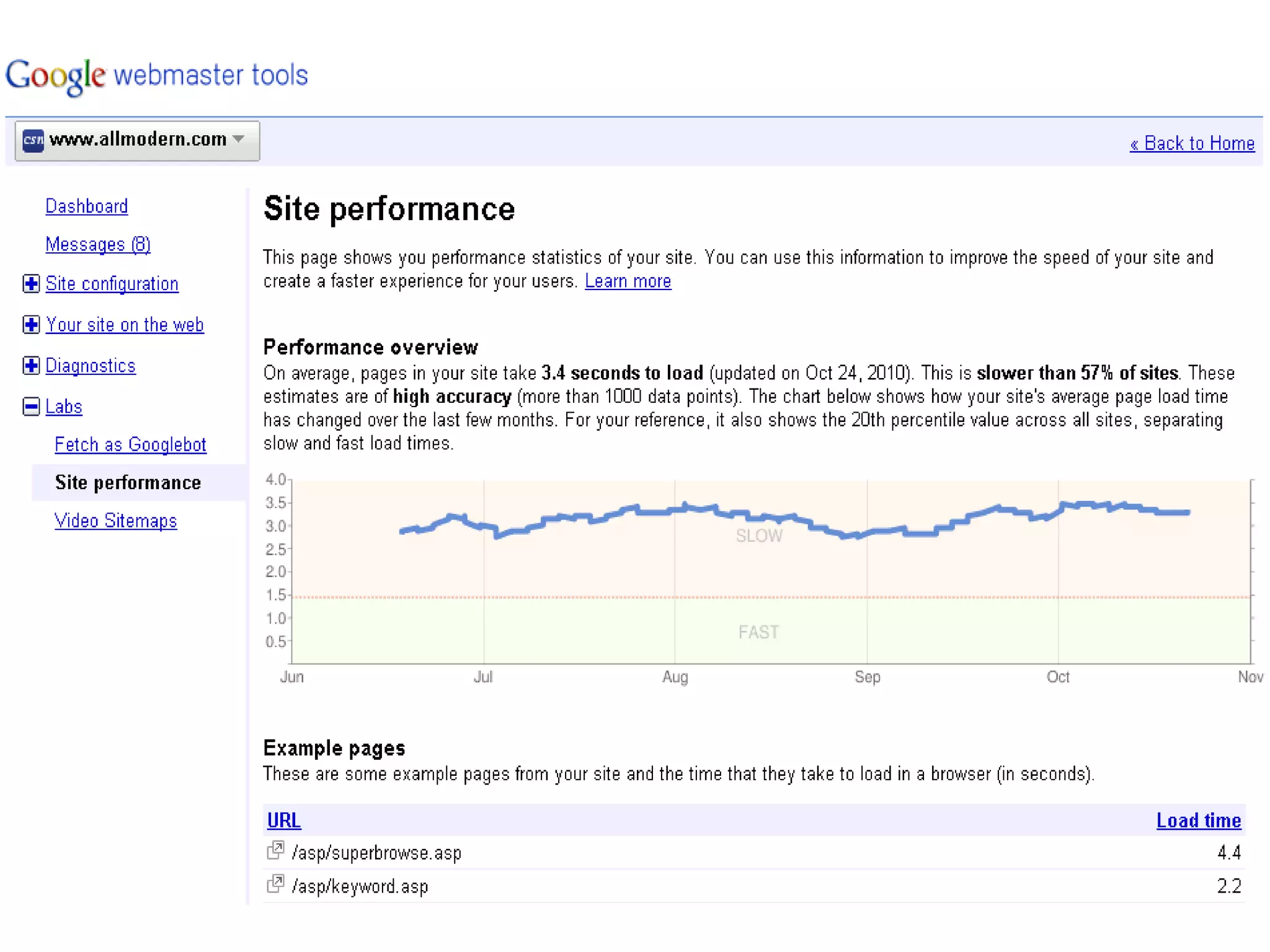Viewport: 1270px width, 952px height.
Task: Open the Labs sidebar link
Action: tap(64, 407)
